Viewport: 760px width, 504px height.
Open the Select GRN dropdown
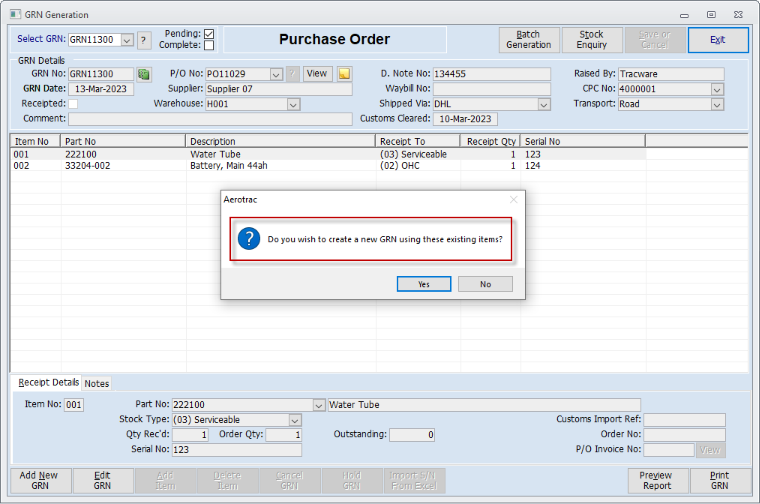tap(127, 40)
